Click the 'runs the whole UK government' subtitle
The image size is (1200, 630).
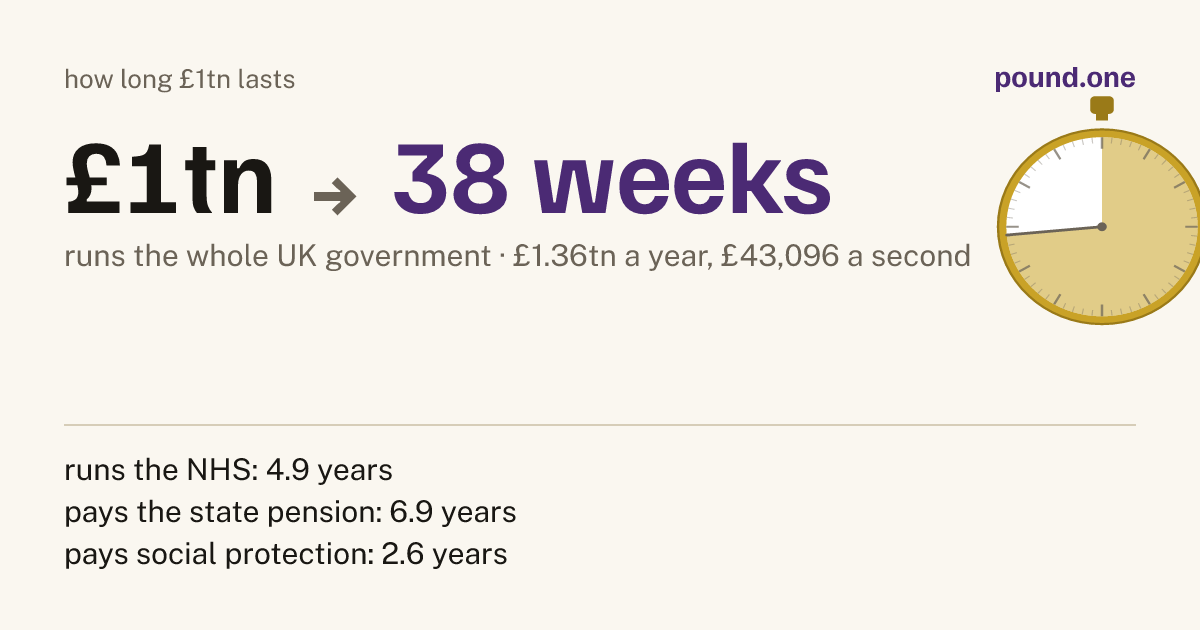pos(279,257)
